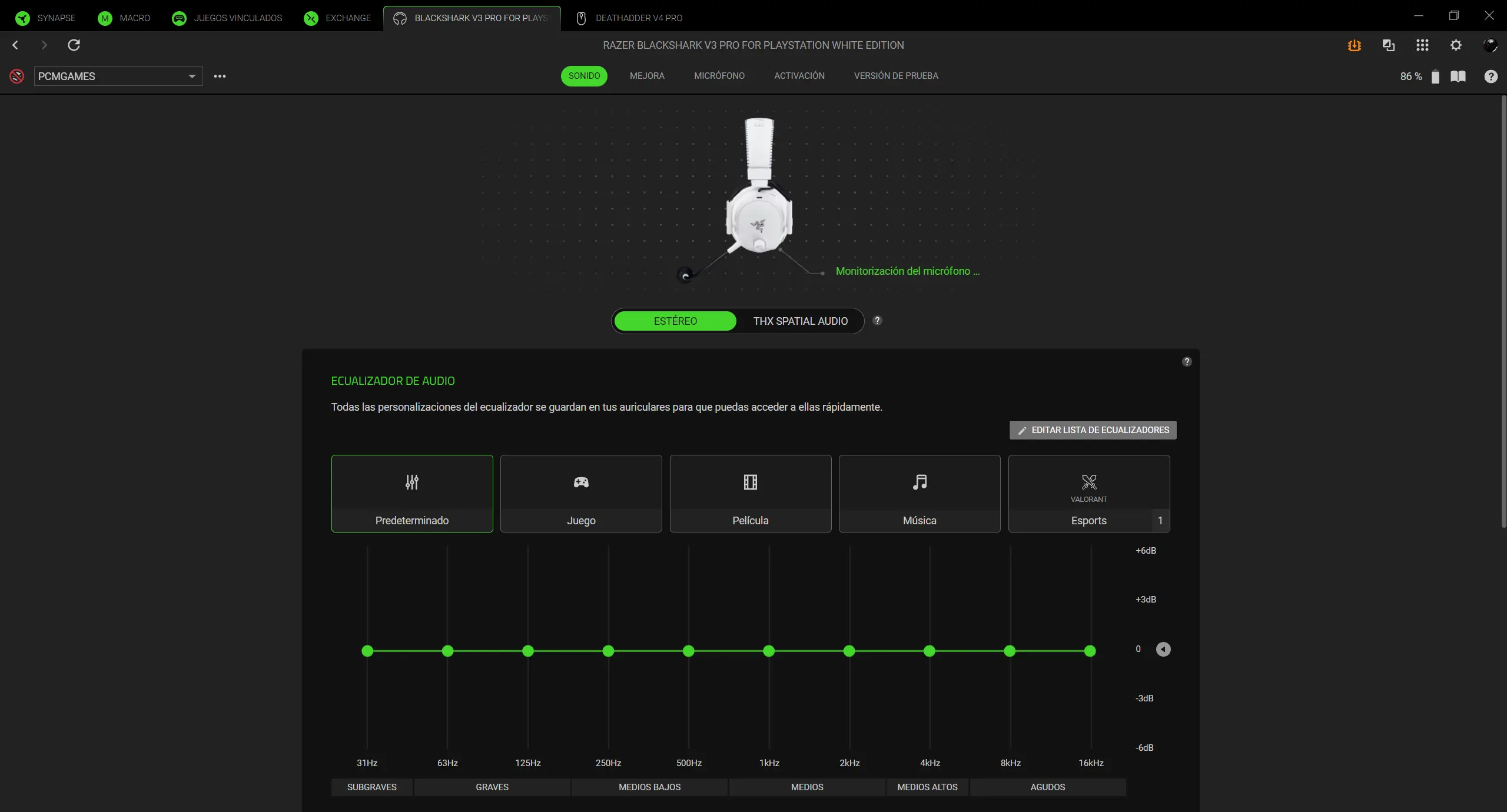
Task: Select ESTÉREO audio mode
Action: coord(675,321)
